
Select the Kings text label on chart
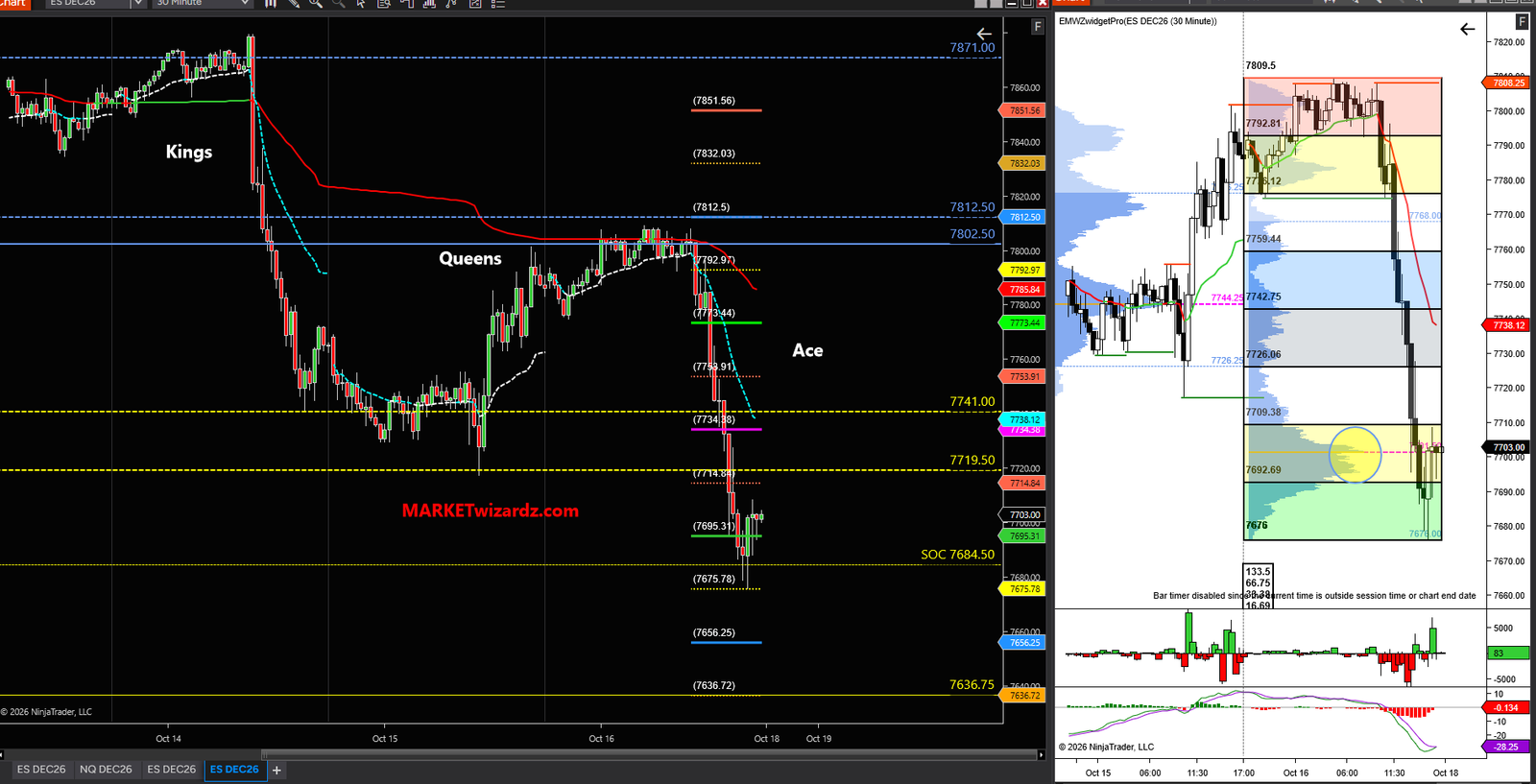pyautogui.click(x=189, y=152)
